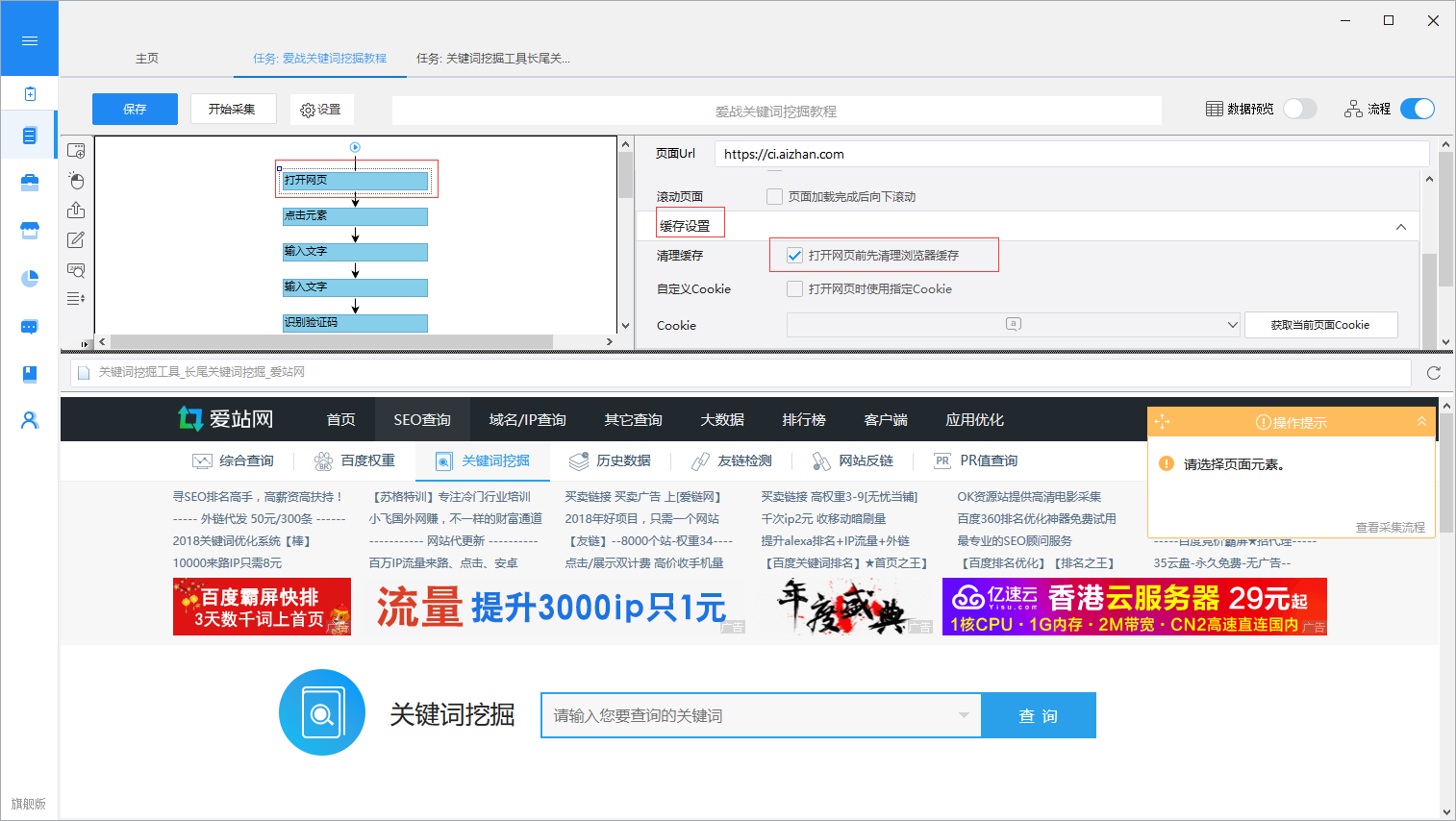Screen dimensions: 1456x821
Task: Open the hamburger menu in the sidebar
Action: point(30,40)
